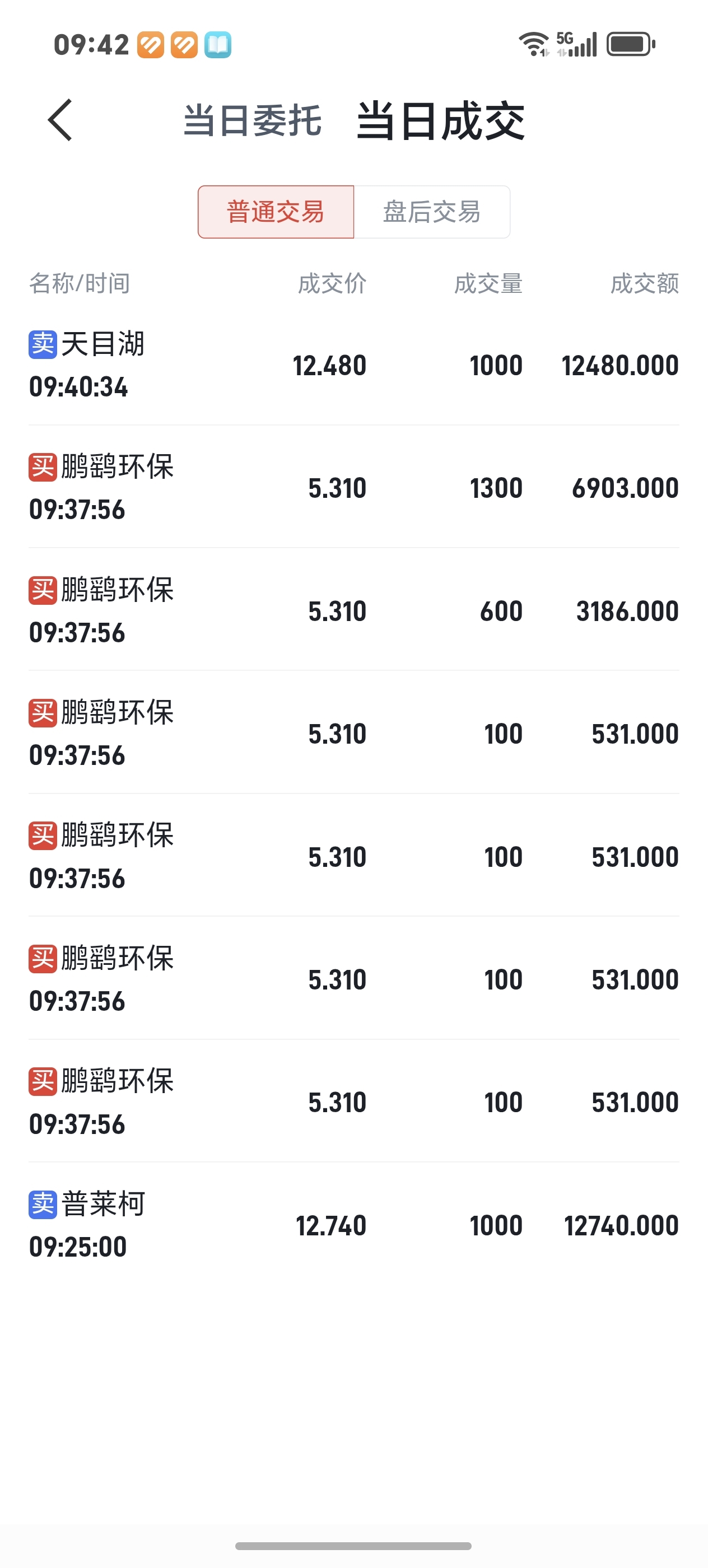Tap the 成交额 column header

(644, 284)
